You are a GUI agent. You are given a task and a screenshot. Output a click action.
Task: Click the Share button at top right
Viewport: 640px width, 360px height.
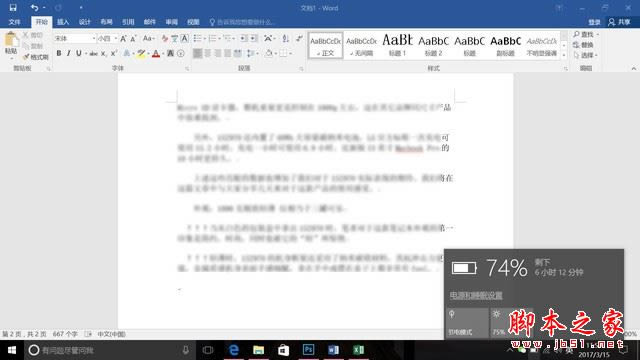[x=619, y=22]
